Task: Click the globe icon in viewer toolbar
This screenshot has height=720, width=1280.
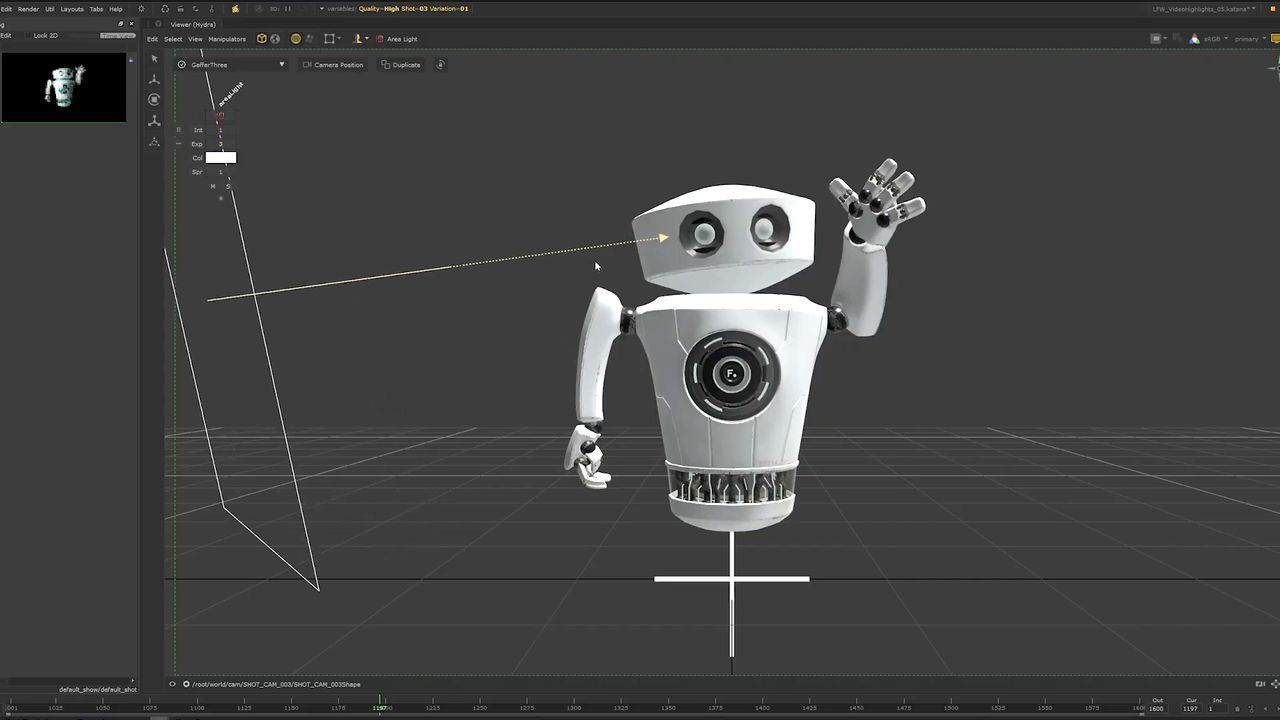Action: [x=275, y=39]
